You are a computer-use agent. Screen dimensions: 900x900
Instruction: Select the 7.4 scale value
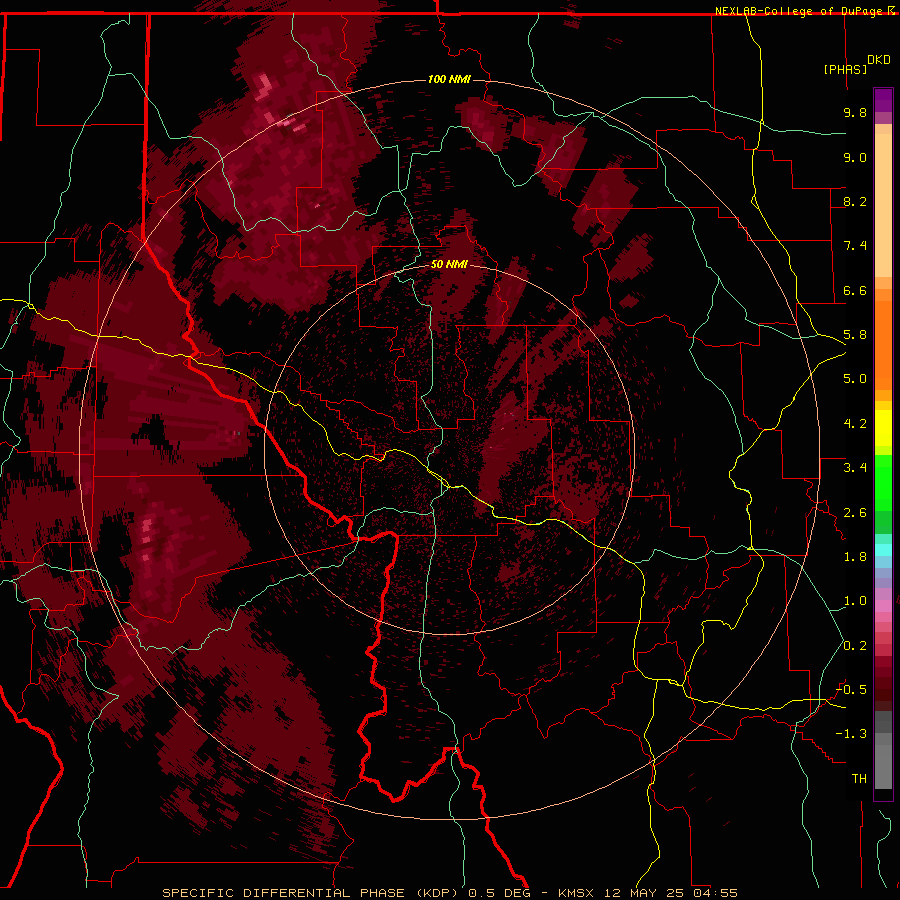[x=855, y=246]
